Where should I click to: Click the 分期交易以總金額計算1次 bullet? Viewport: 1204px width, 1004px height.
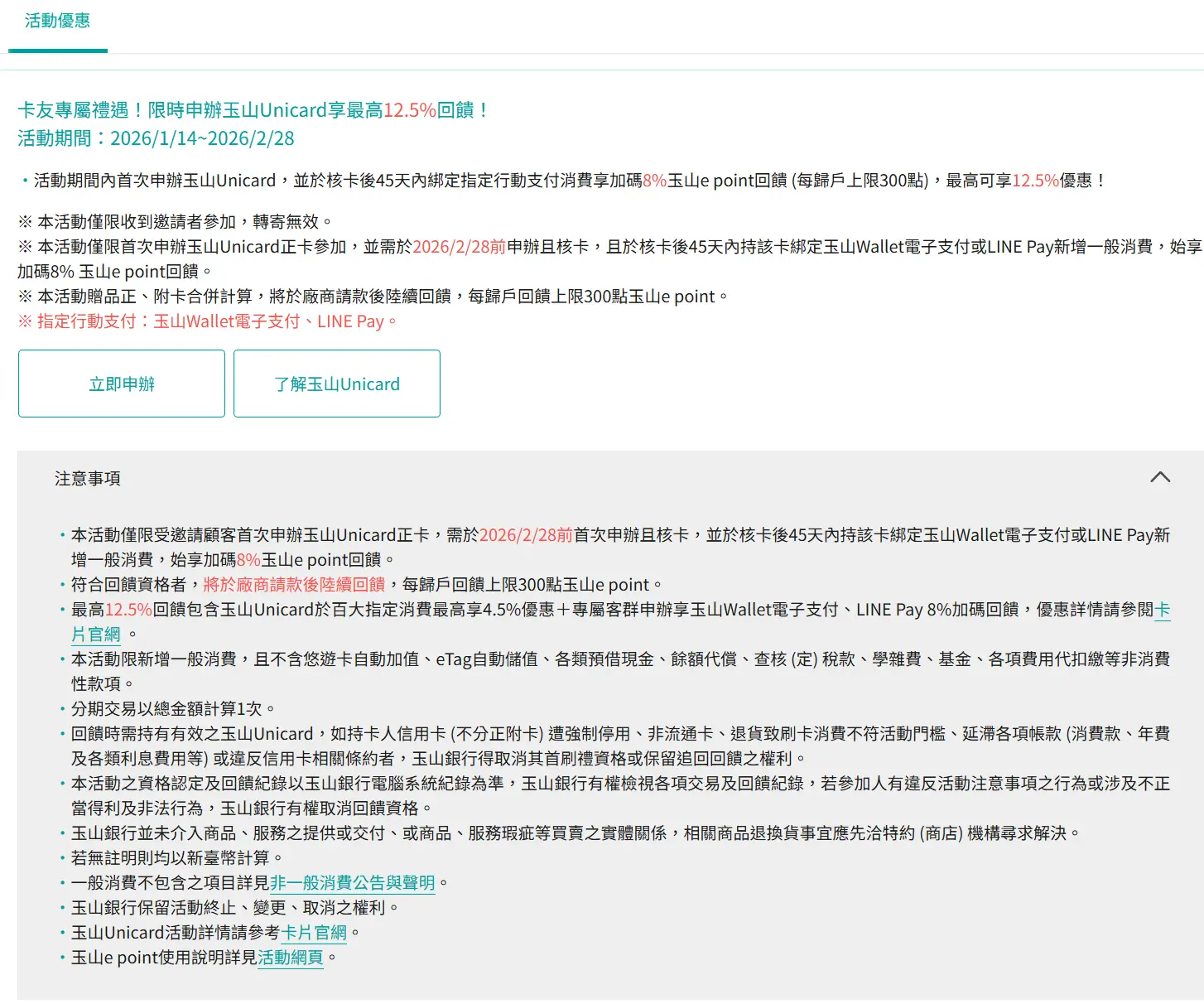[x=172, y=709]
